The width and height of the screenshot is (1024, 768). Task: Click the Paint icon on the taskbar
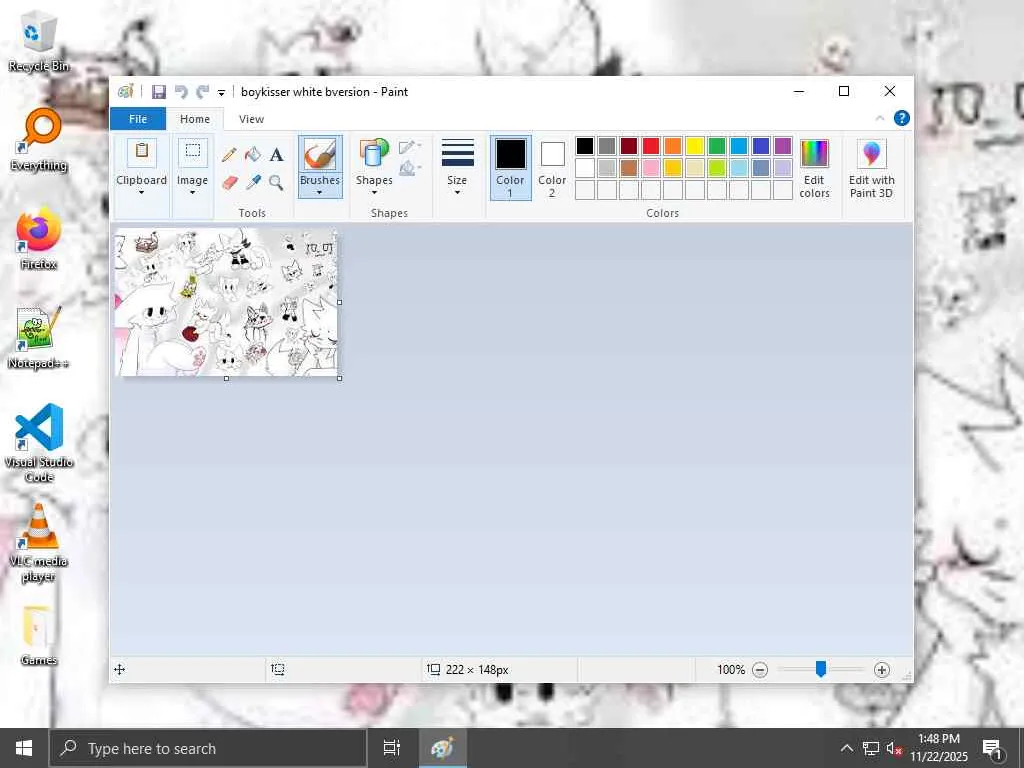[x=442, y=748]
